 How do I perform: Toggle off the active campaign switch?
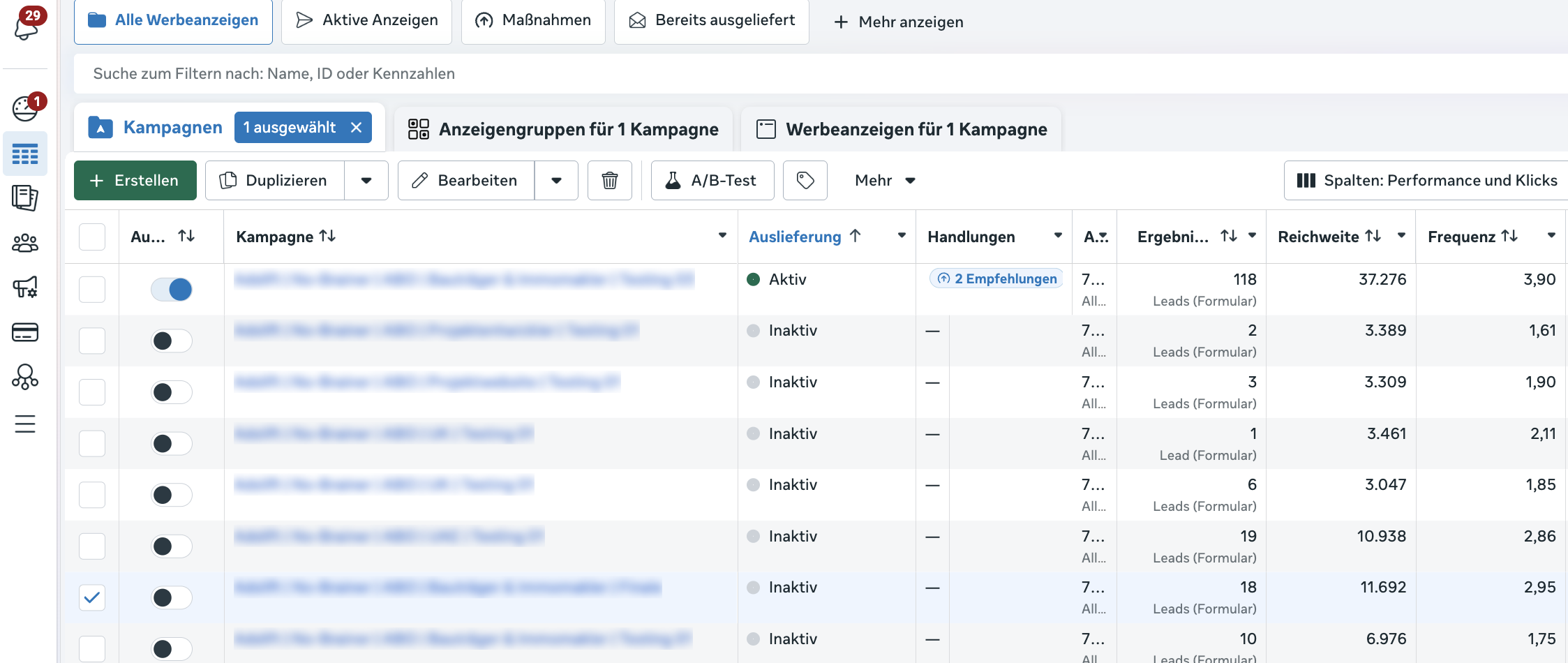(172, 289)
